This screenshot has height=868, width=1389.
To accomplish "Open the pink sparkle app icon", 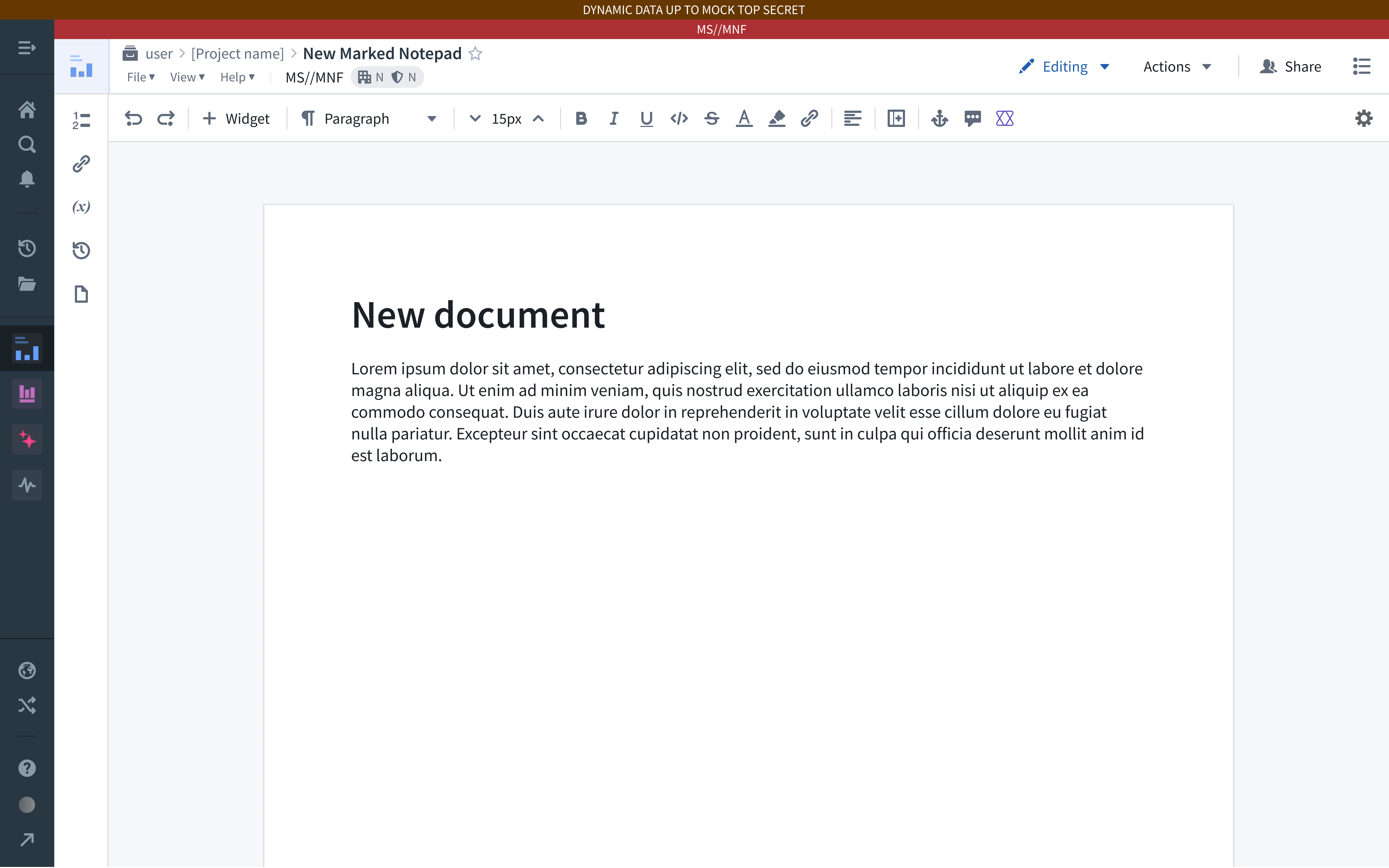I will [27, 440].
